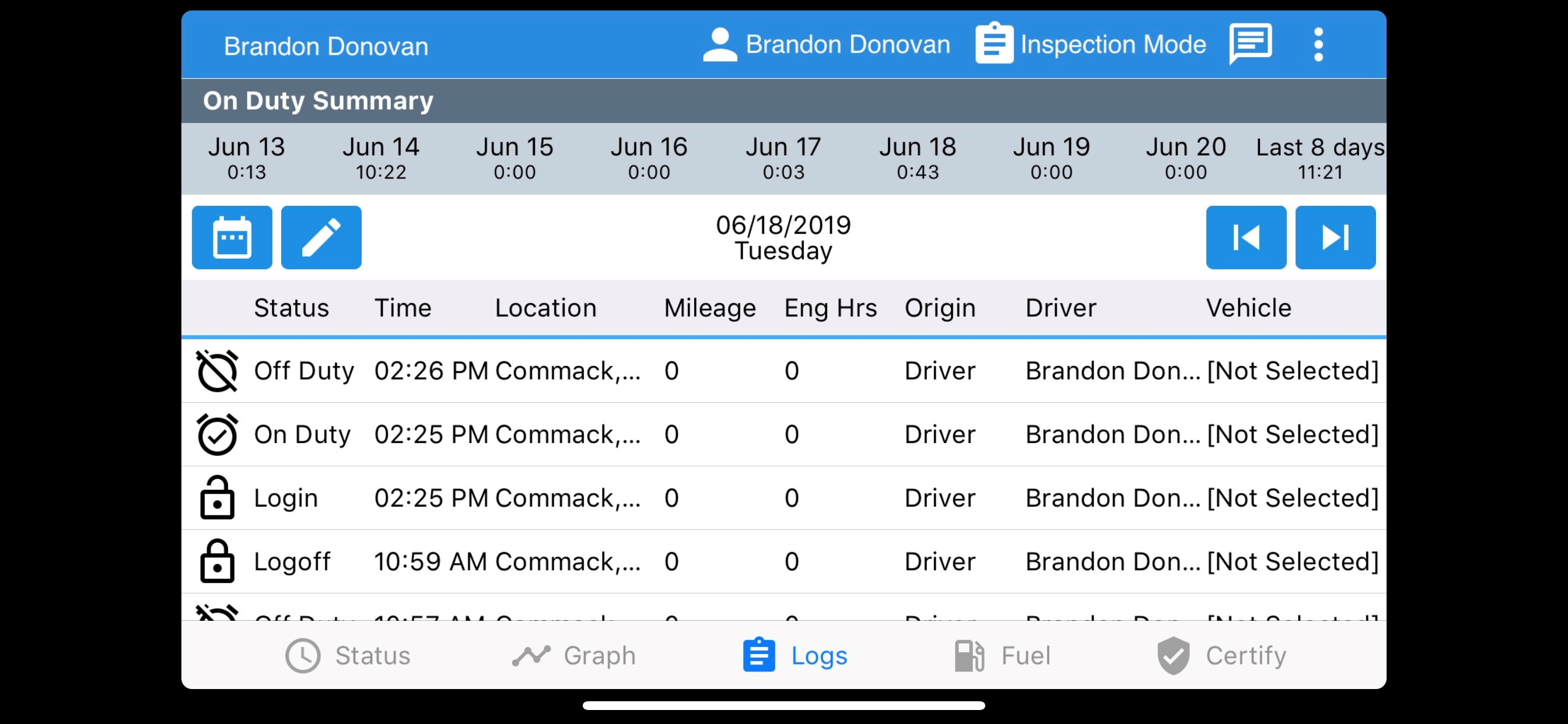
Task: Open the calendar date picker
Action: pos(232,237)
